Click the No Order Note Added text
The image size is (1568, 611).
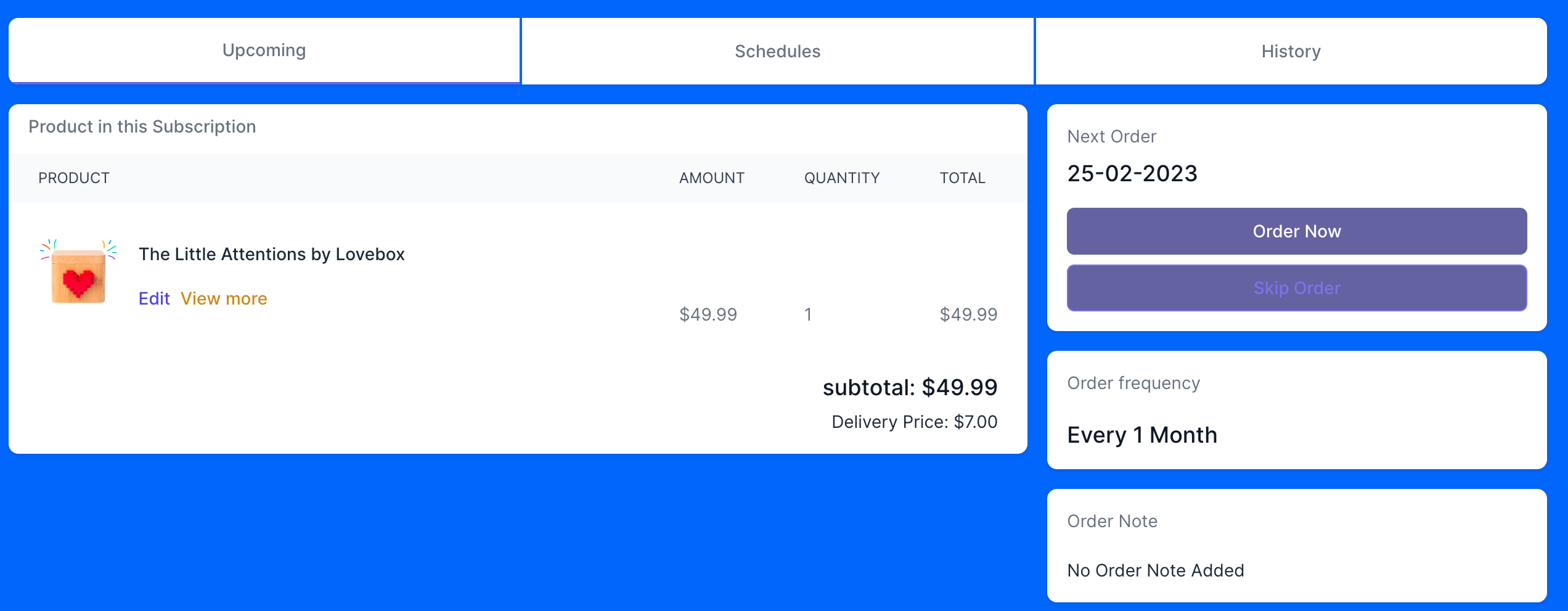pos(1156,570)
